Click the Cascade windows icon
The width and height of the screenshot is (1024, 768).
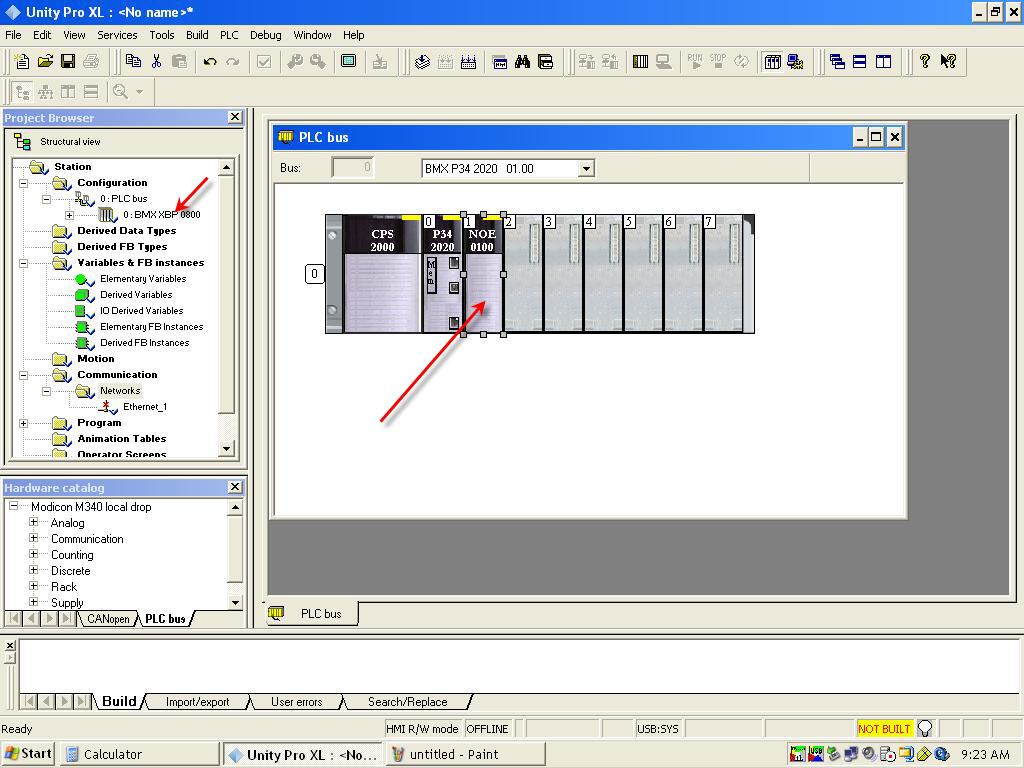837,61
